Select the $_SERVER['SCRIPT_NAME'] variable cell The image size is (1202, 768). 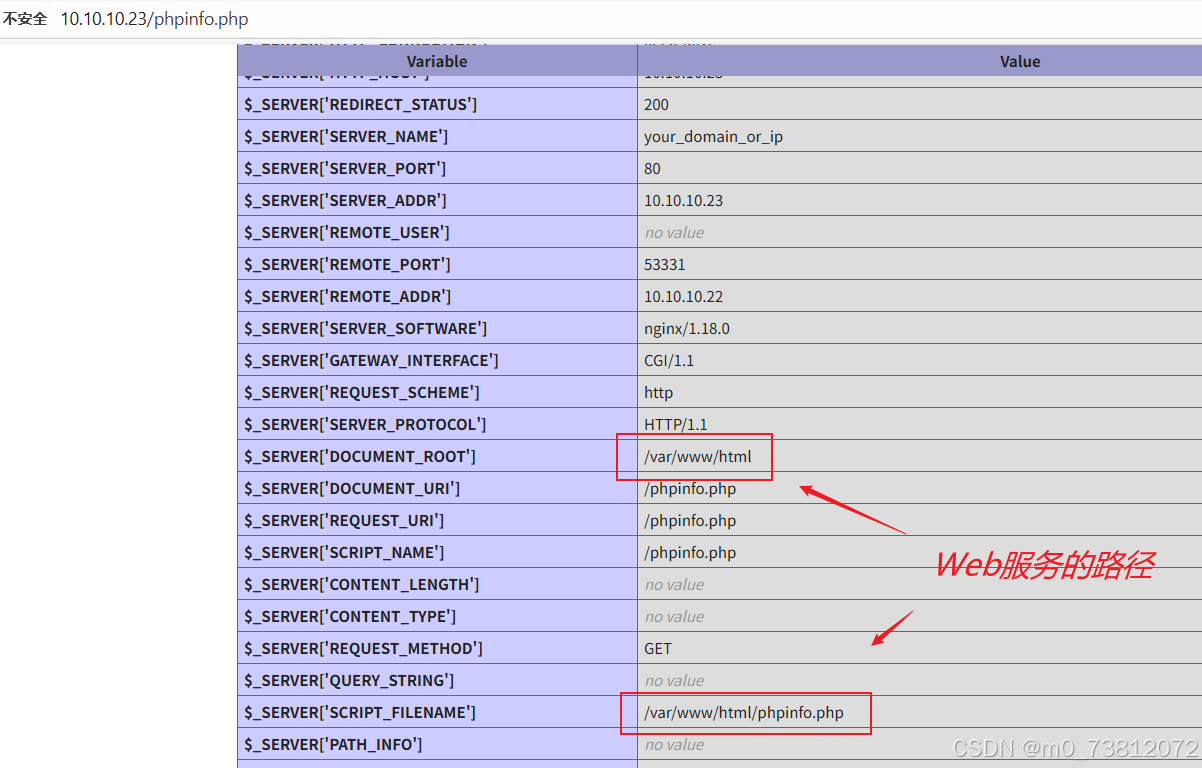[x=437, y=552]
